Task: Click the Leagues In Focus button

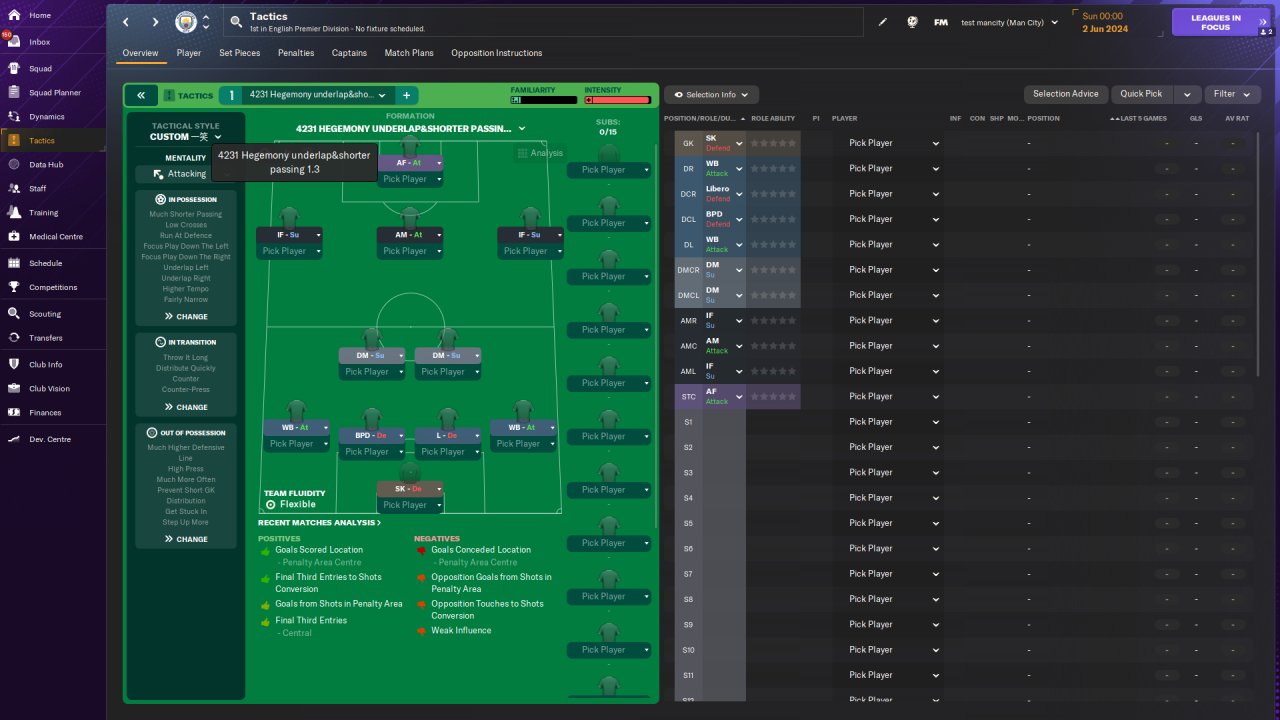Action: tap(1216, 22)
